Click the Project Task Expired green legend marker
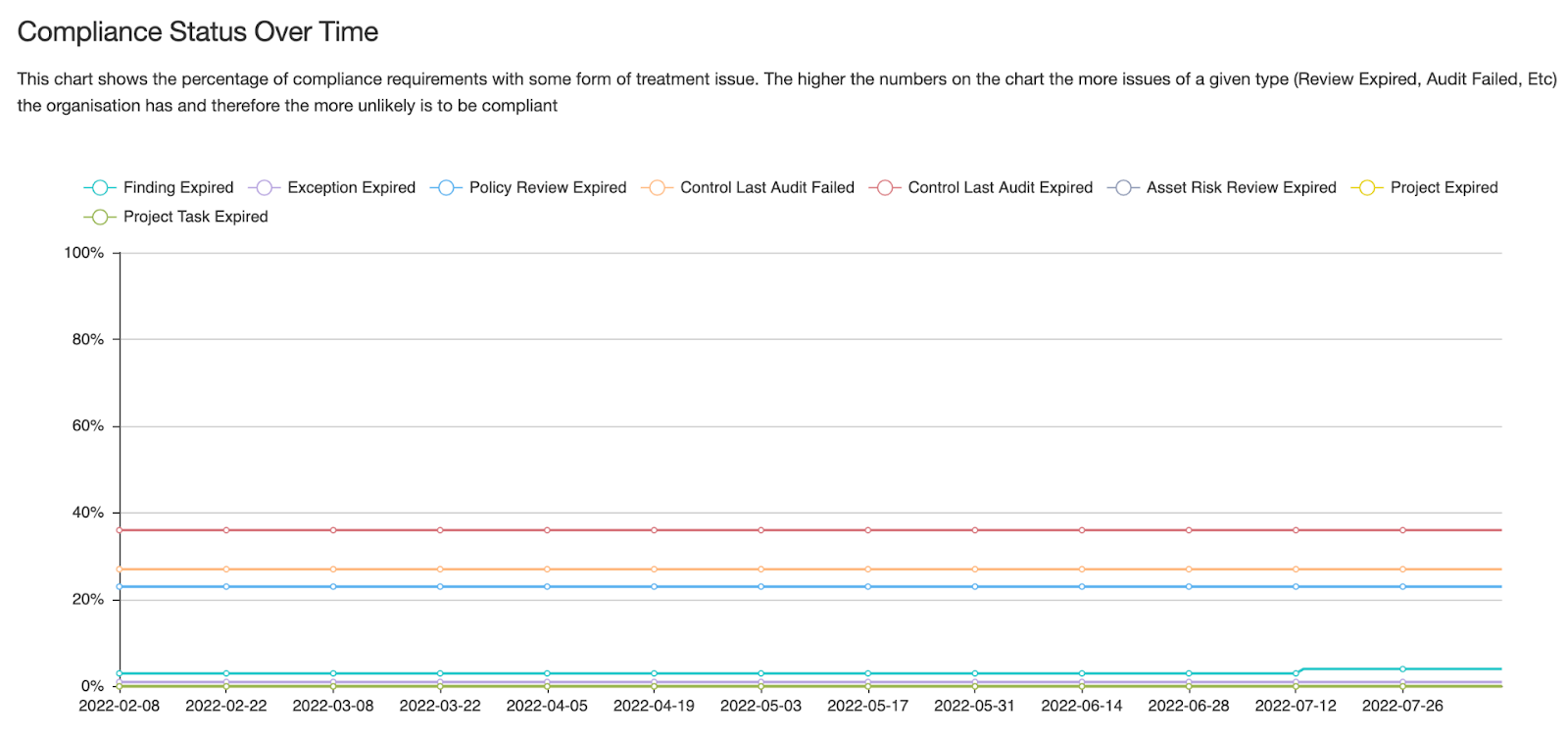 pyautogui.click(x=100, y=217)
